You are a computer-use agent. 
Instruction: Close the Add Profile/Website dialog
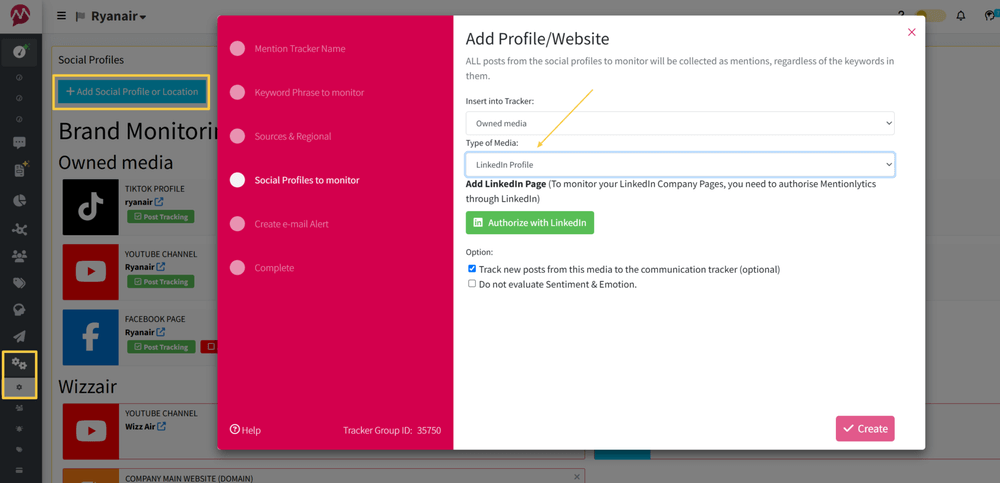tap(911, 32)
